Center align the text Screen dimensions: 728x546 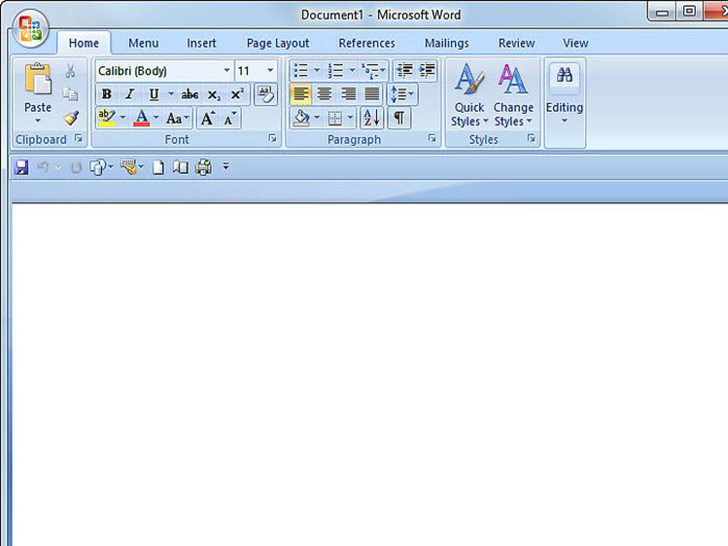pyautogui.click(x=324, y=94)
